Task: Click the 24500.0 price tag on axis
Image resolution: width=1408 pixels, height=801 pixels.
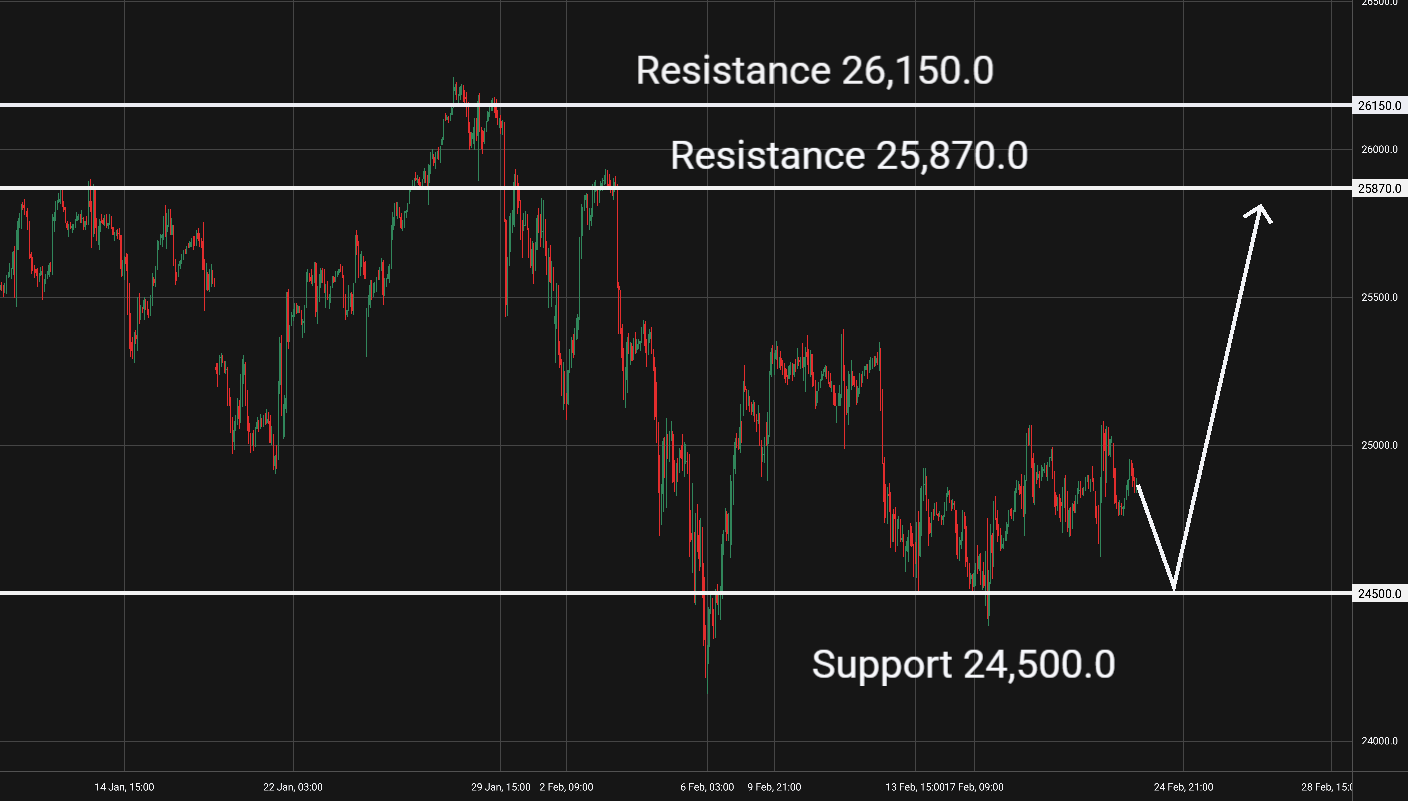Action: (1381, 593)
